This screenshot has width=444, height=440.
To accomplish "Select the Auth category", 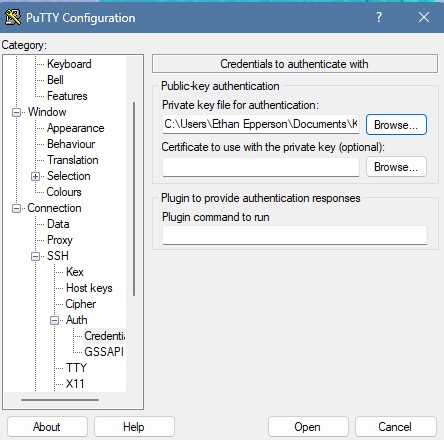I will tap(77, 320).
